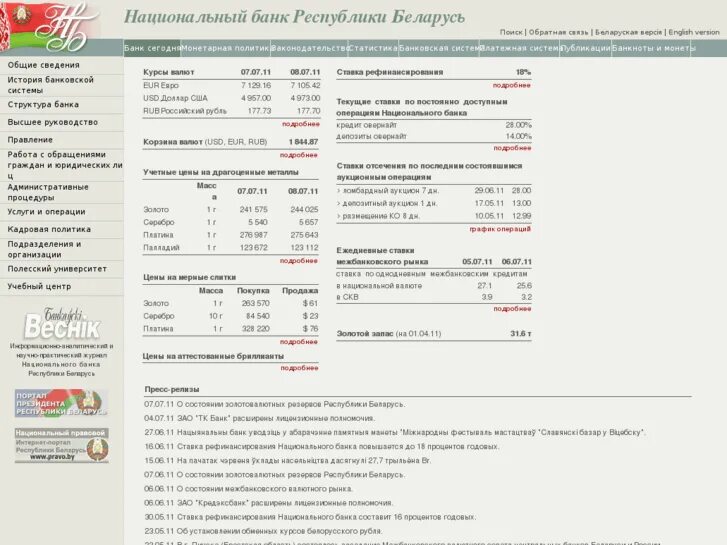
Task: Click the Пресс-релизы section heading
Action: [x=172, y=390]
